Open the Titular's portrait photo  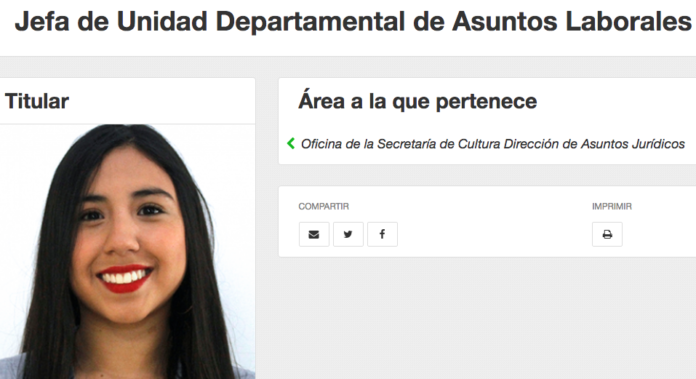[x=127, y=251]
